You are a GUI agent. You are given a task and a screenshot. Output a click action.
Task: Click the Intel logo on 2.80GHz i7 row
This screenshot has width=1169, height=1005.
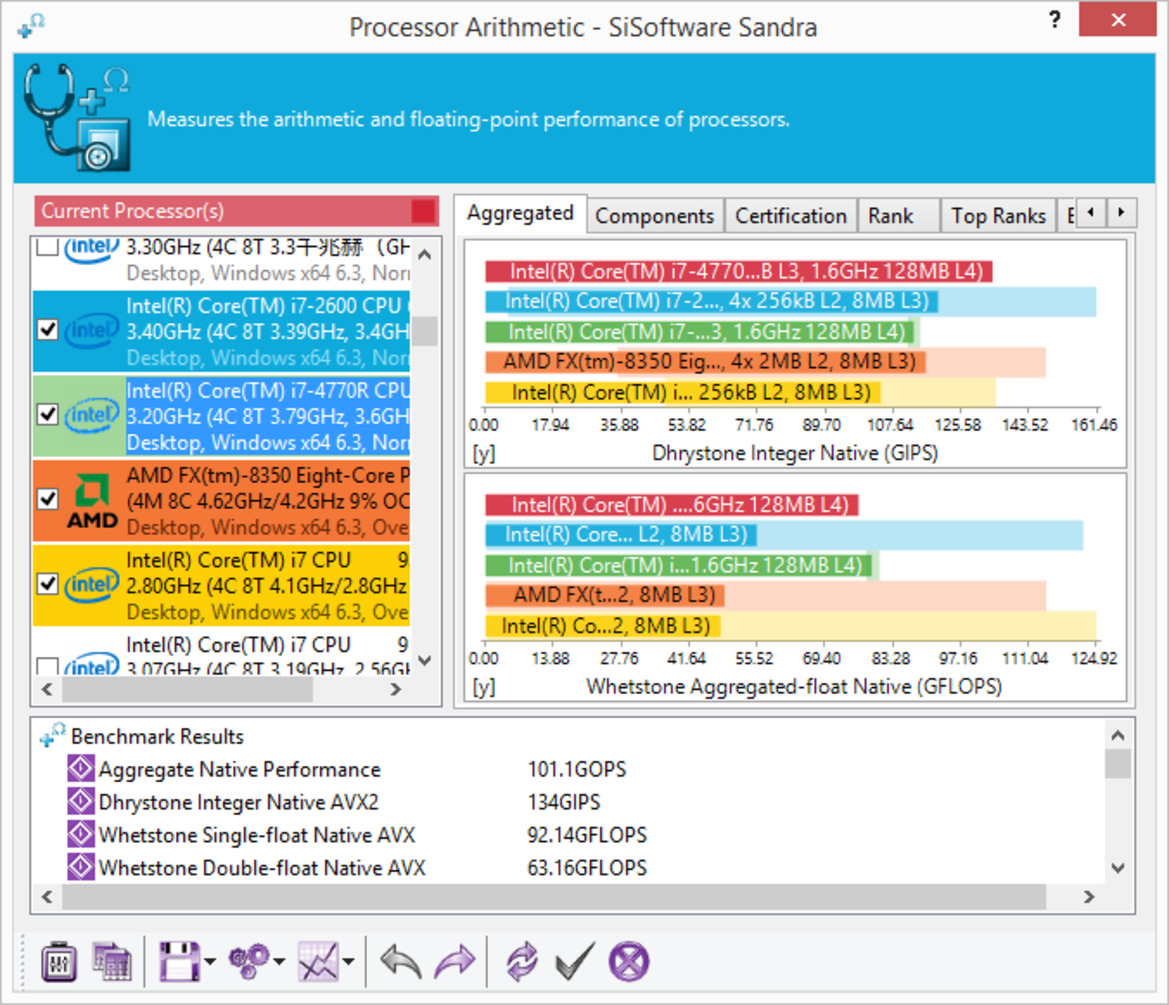tap(92, 585)
